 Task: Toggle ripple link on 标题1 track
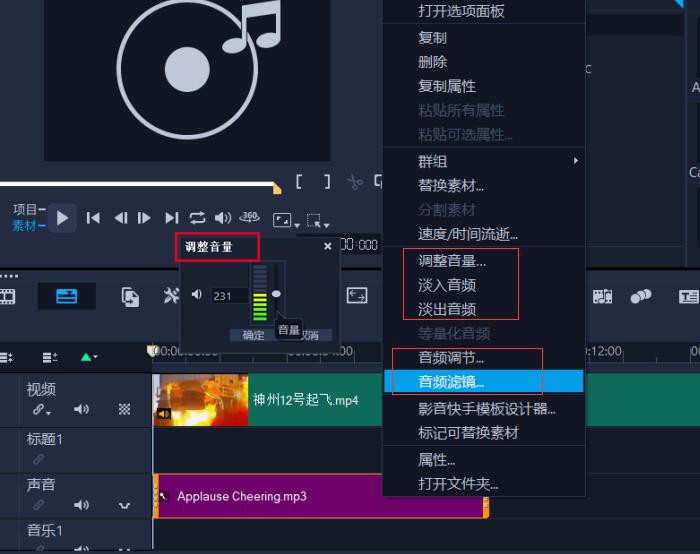pyautogui.click(x=38, y=459)
